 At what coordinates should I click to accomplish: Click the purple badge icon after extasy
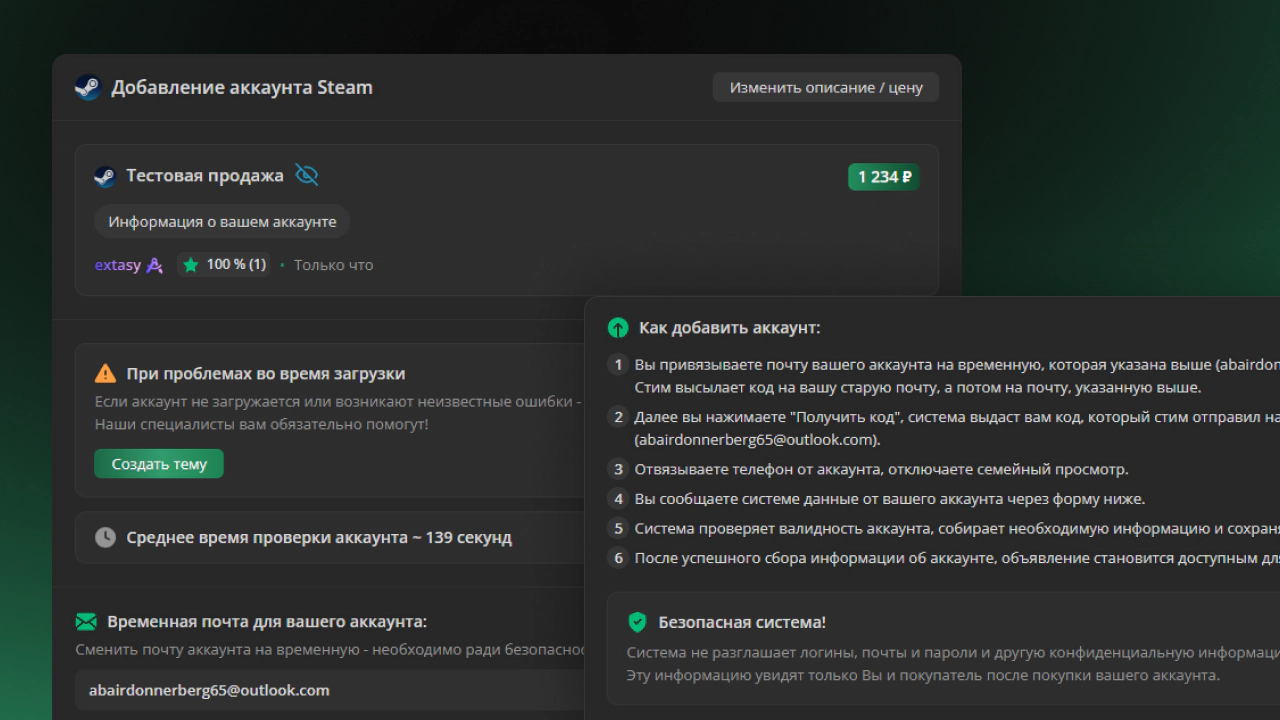(x=155, y=266)
